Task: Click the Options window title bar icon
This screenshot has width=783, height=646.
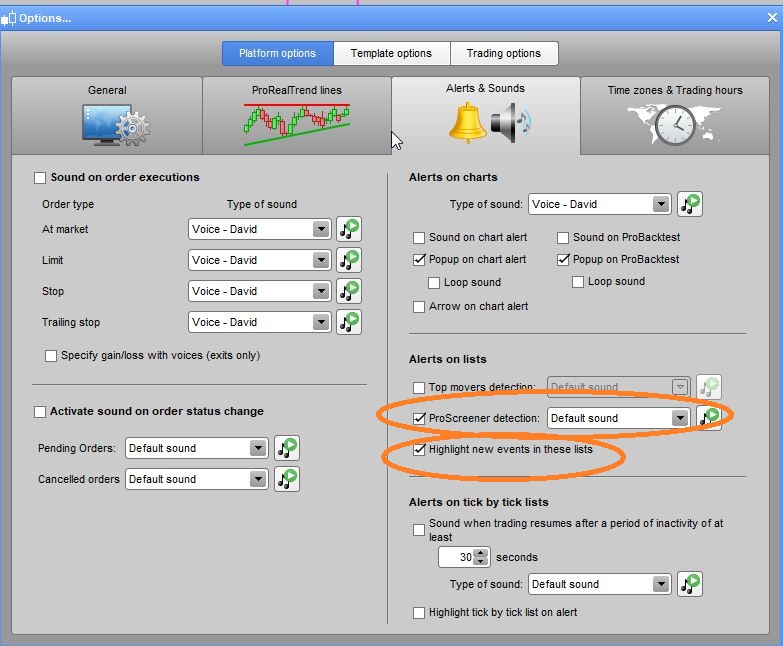Action: point(8,18)
